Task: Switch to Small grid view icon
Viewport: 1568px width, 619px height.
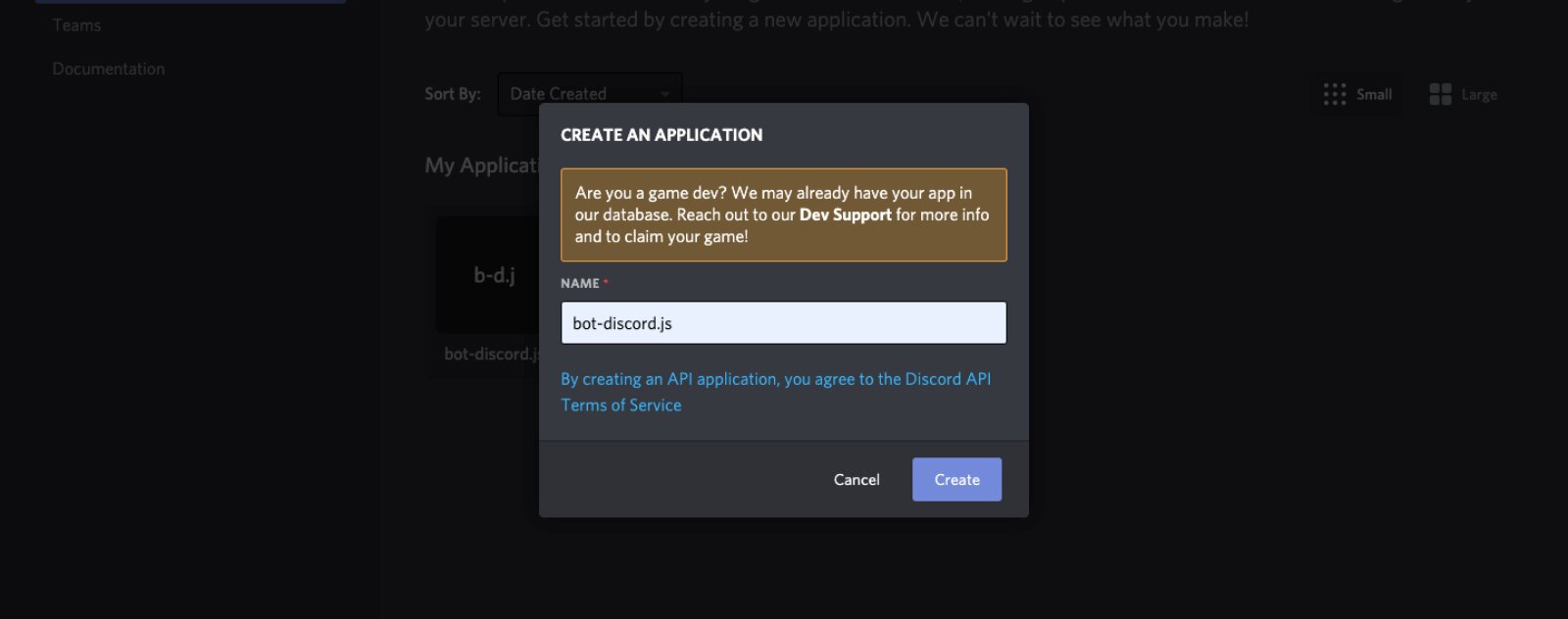Action: click(x=1334, y=94)
